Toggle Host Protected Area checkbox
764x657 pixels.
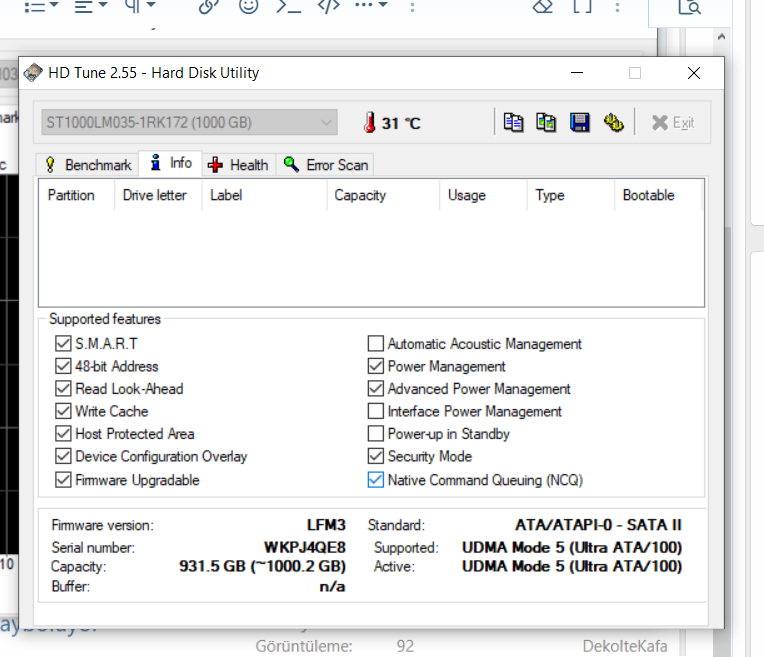[63, 433]
